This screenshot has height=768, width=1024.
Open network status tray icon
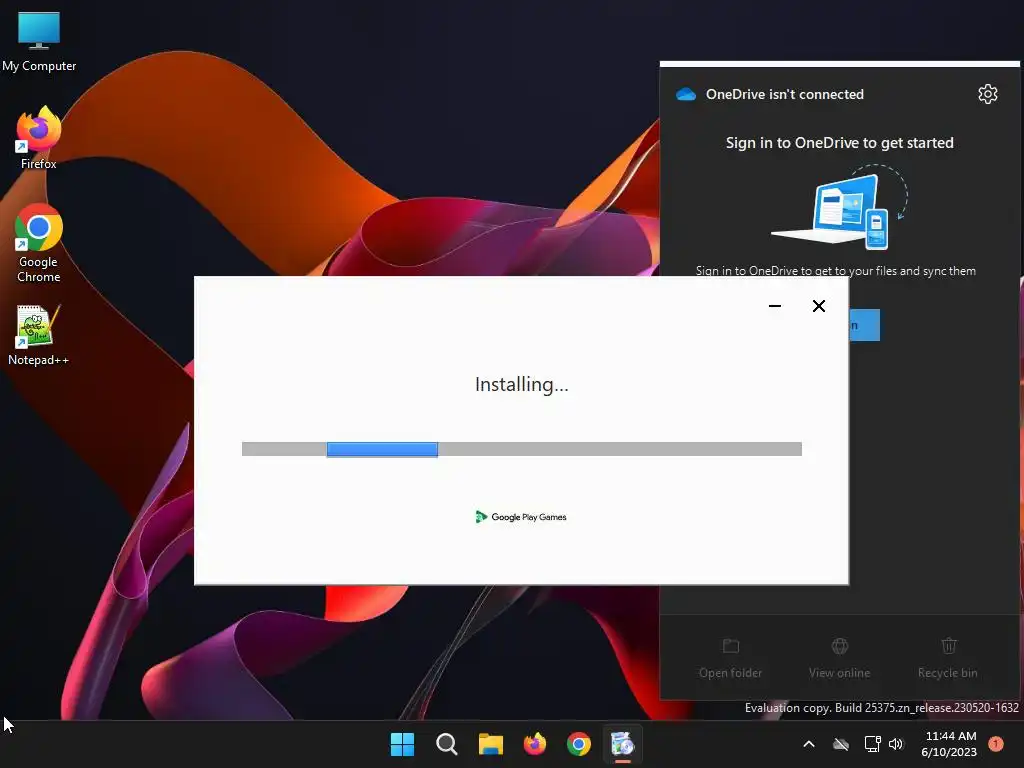coord(872,744)
